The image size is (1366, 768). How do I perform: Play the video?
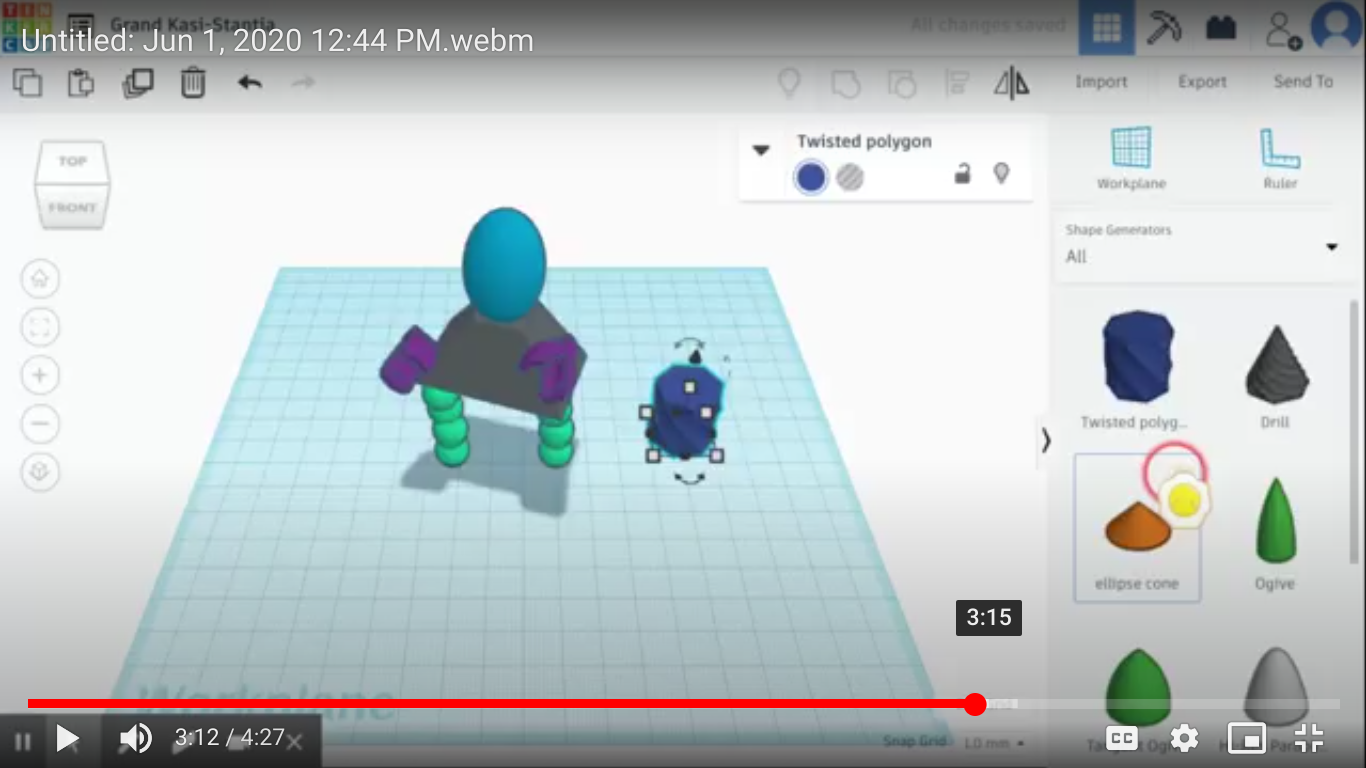pos(67,739)
